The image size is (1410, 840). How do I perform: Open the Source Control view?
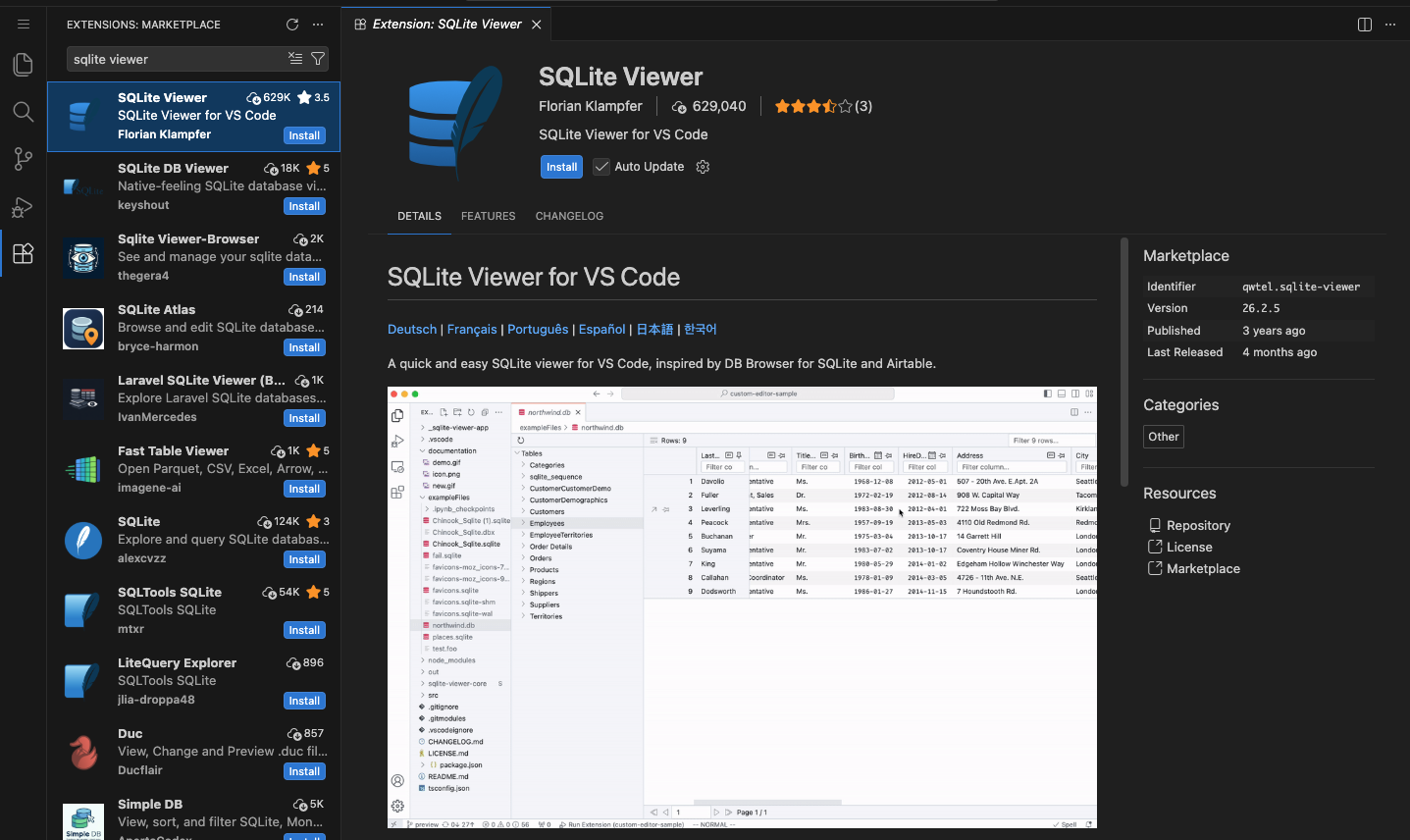[x=24, y=159]
